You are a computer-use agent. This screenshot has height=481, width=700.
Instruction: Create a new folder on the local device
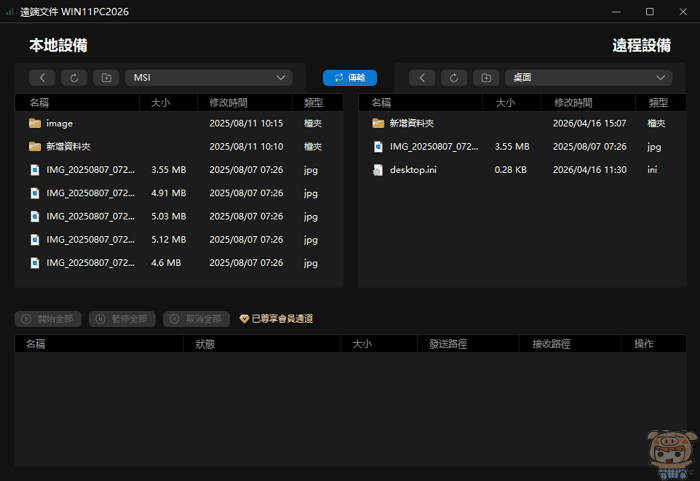105,78
